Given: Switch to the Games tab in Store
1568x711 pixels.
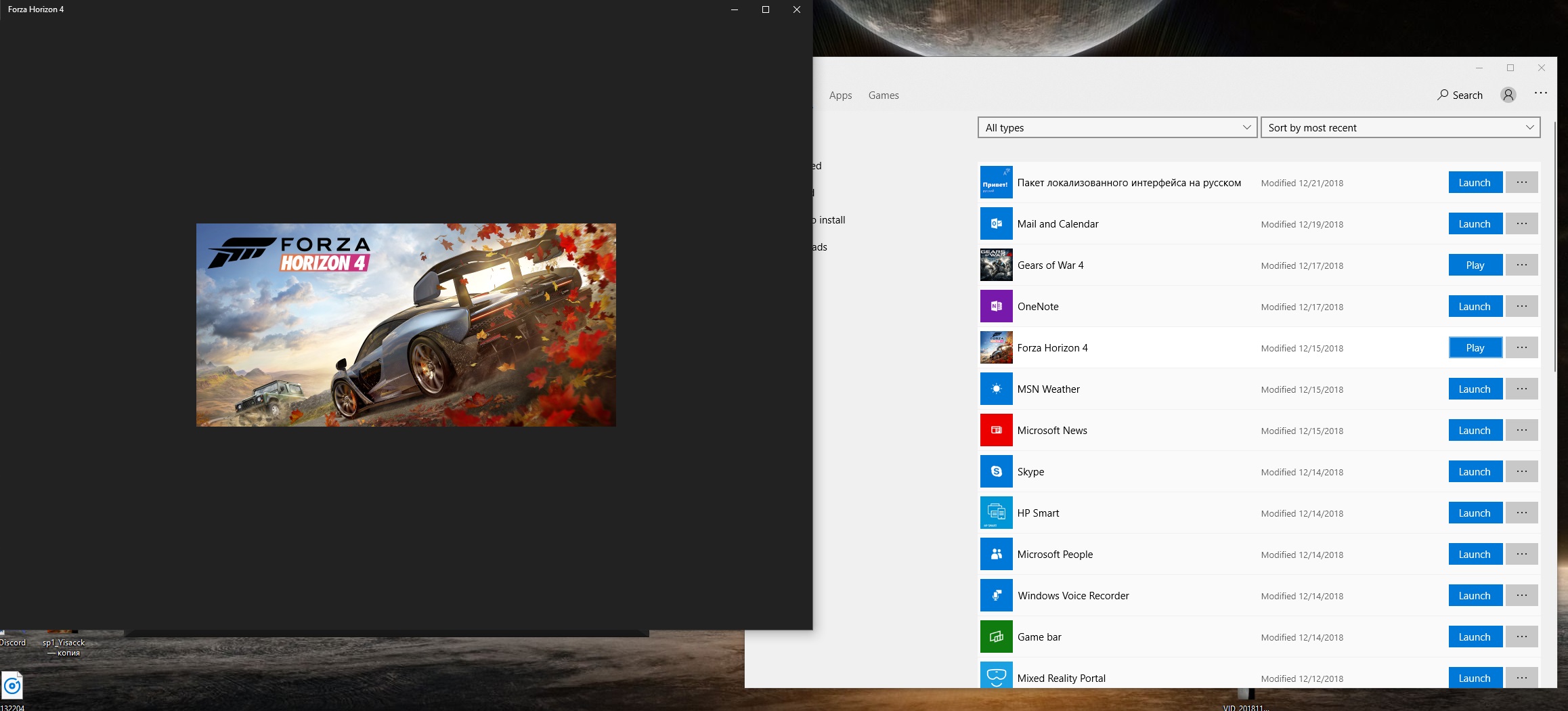Looking at the screenshot, I should click(x=884, y=95).
